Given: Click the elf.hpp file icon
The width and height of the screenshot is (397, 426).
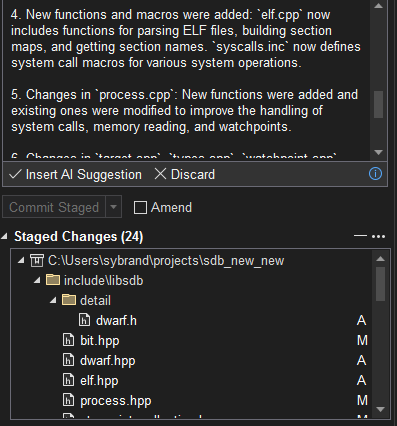Looking at the screenshot, I should tap(69, 380).
